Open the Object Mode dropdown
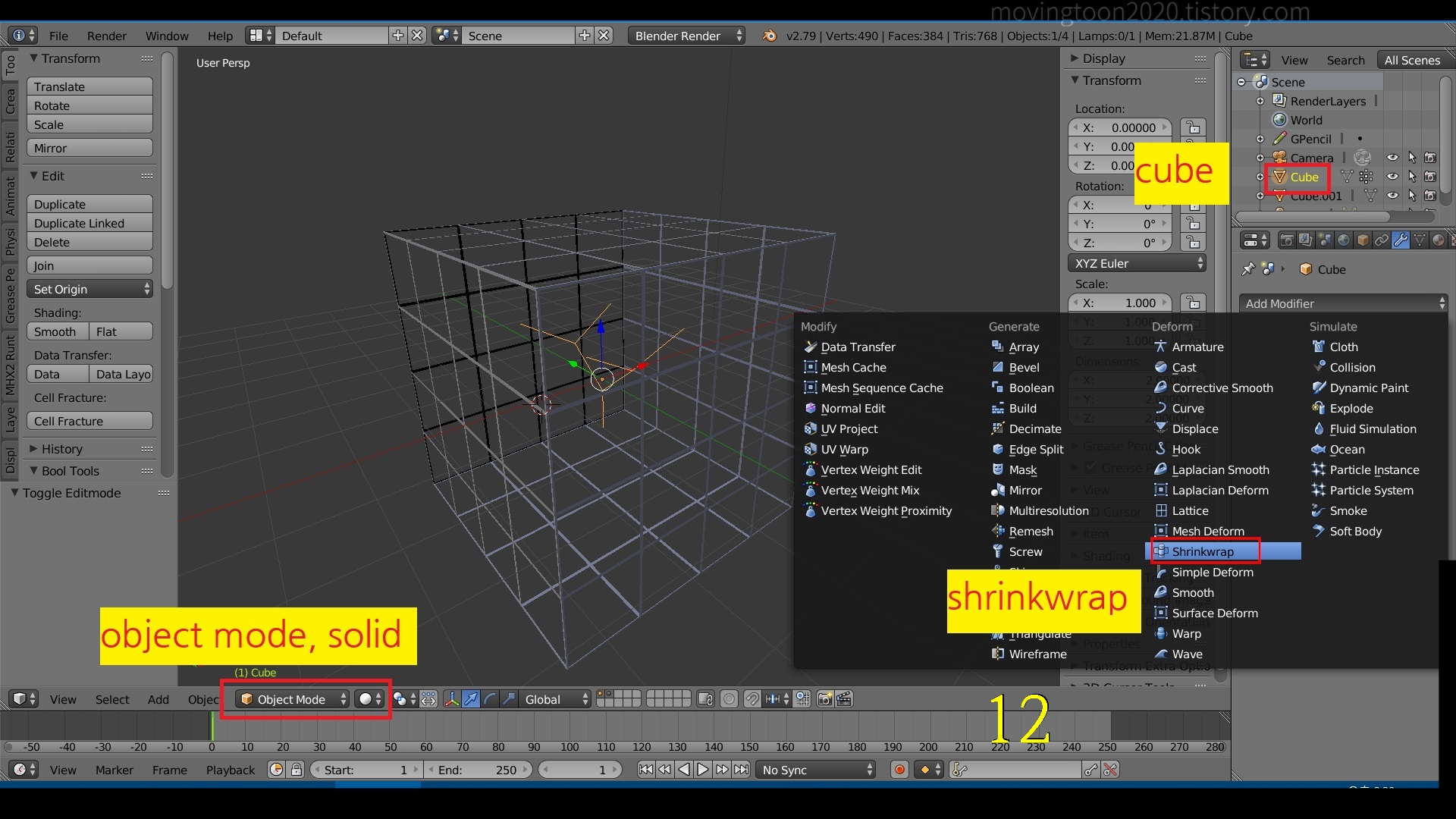 292,699
